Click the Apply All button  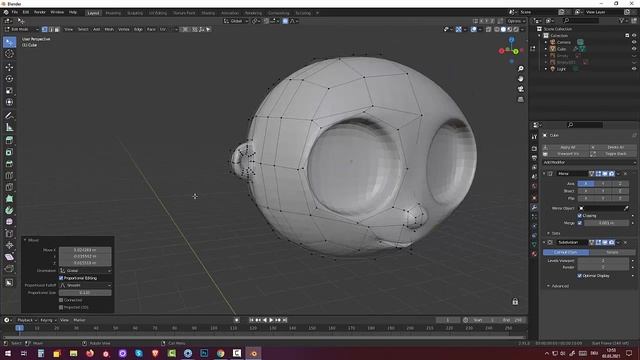566,147
